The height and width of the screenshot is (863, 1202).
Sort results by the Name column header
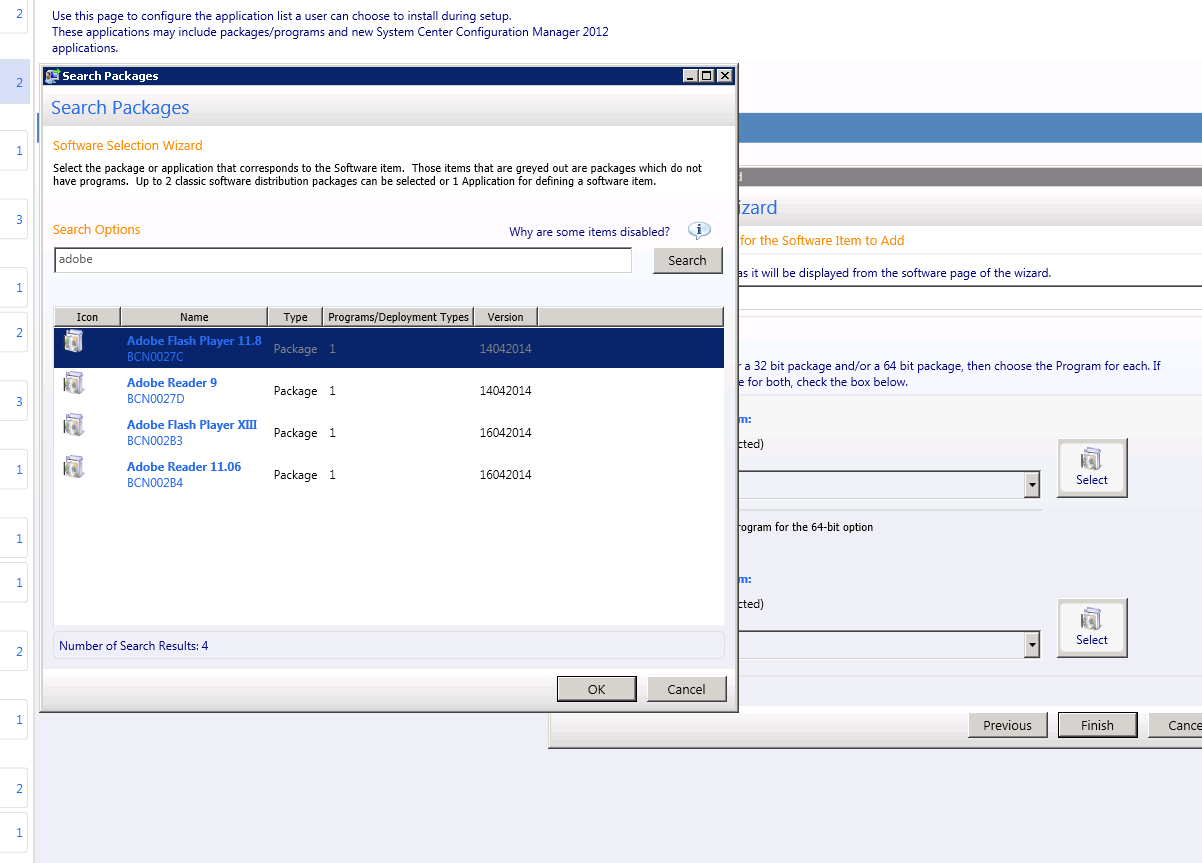194,317
